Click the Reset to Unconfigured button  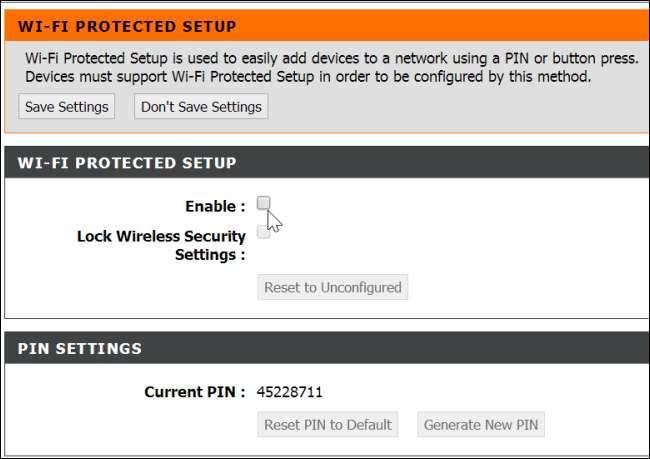pyautogui.click(x=332, y=287)
